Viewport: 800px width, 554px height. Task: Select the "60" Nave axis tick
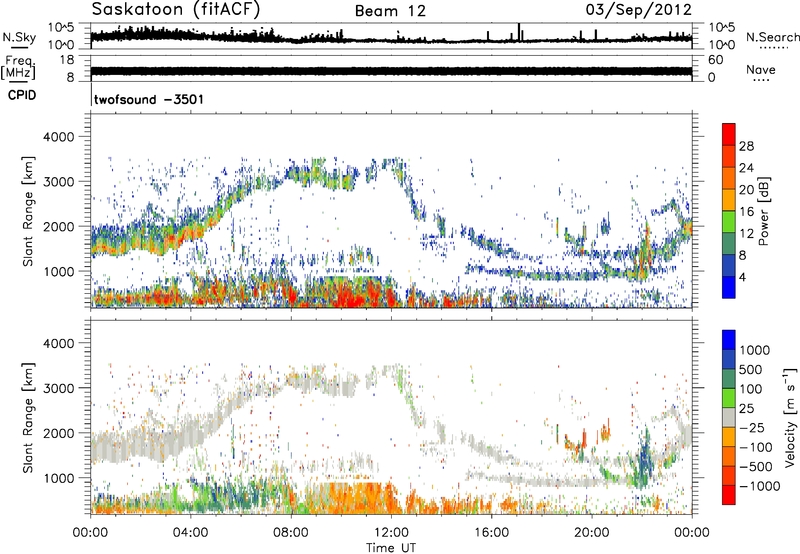pos(715,60)
